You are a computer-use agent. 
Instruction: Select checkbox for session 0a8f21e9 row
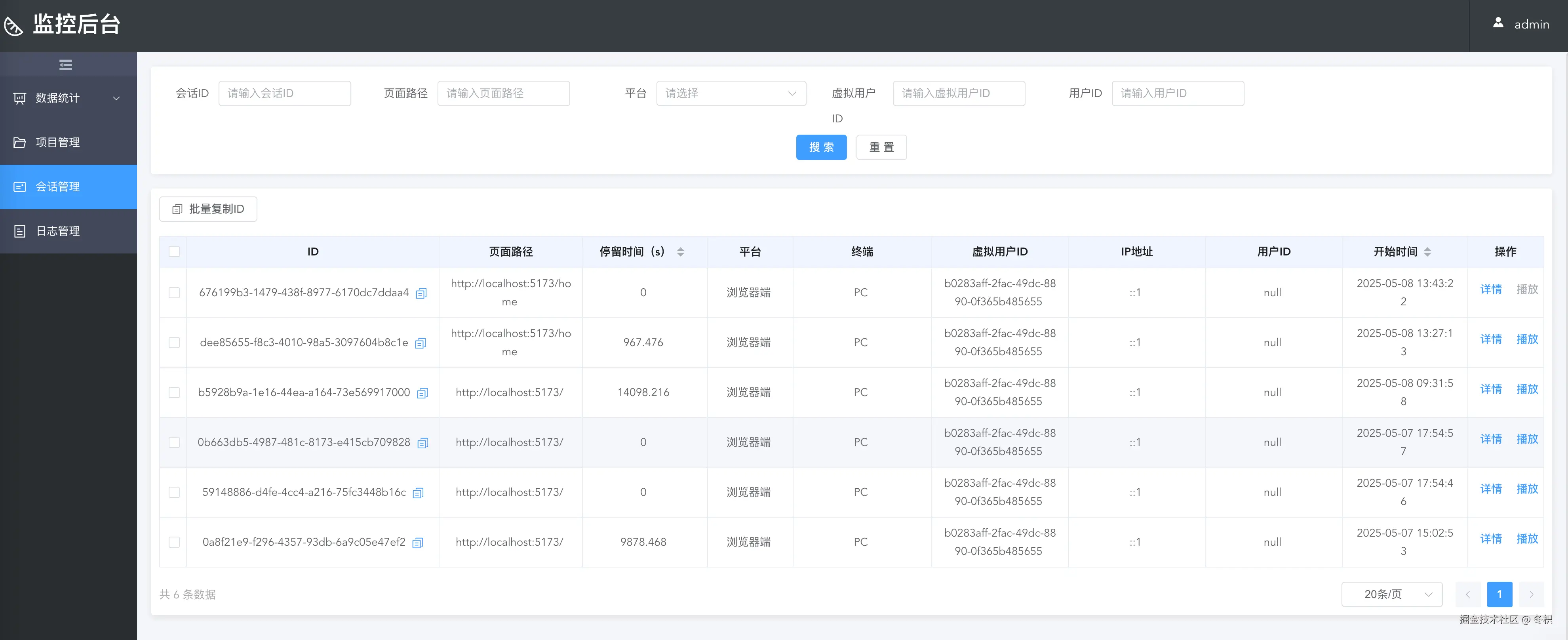point(174,542)
